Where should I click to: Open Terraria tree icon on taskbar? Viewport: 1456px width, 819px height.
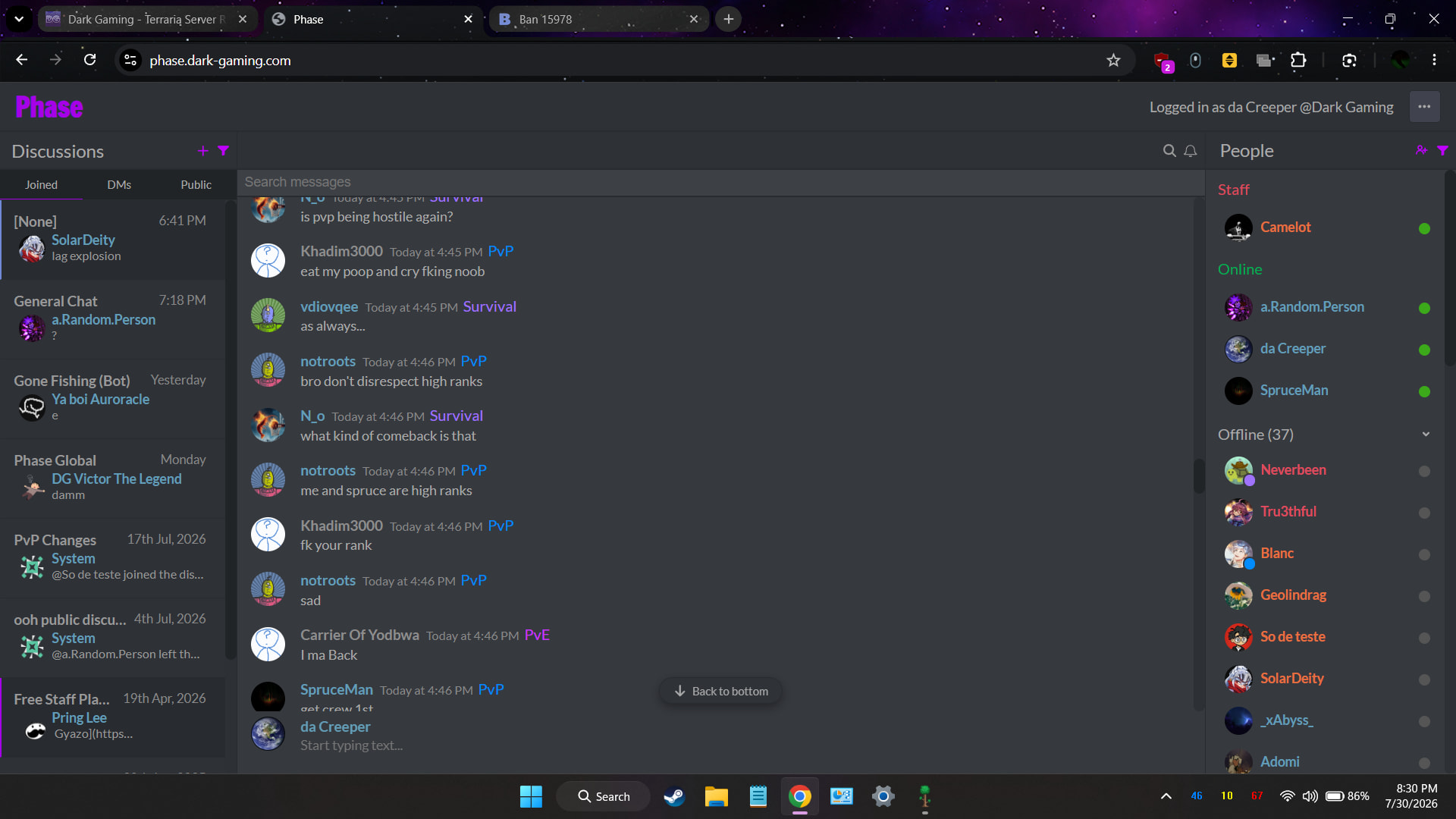click(x=924, y=796)
